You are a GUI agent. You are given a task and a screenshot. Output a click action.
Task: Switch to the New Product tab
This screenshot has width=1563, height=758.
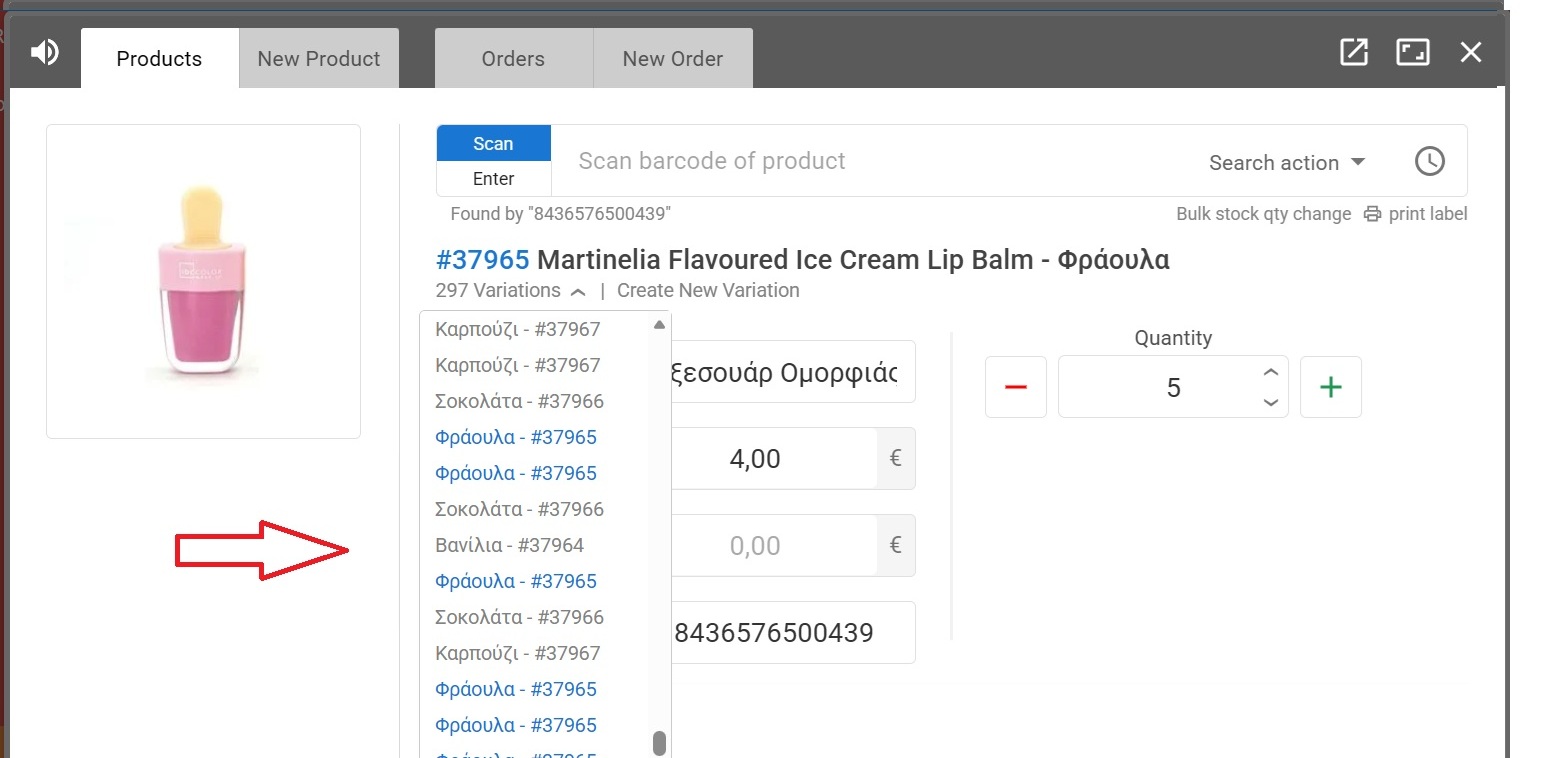pos(319,59)
